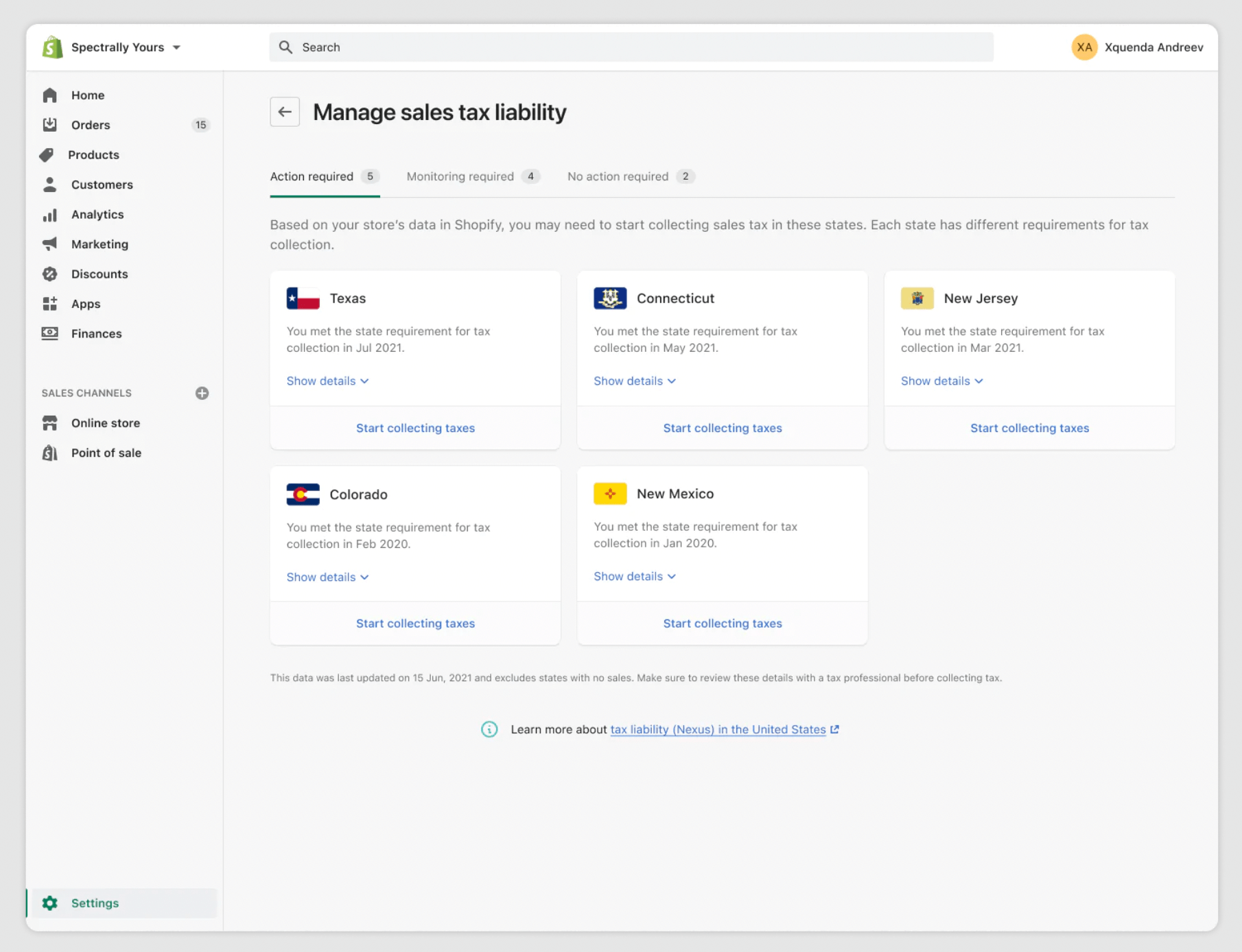
Task: Click the Texas flag icon
Action: 303,298
